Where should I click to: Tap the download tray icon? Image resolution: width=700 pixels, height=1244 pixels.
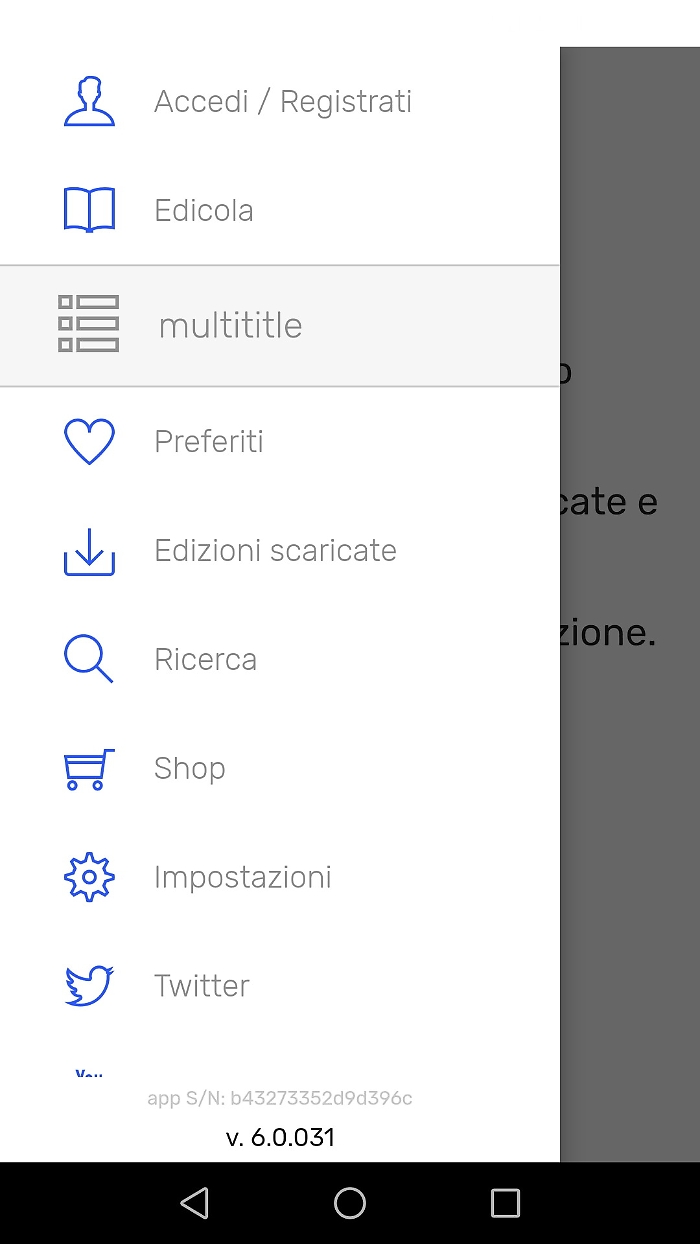click(x=89, y=551)
